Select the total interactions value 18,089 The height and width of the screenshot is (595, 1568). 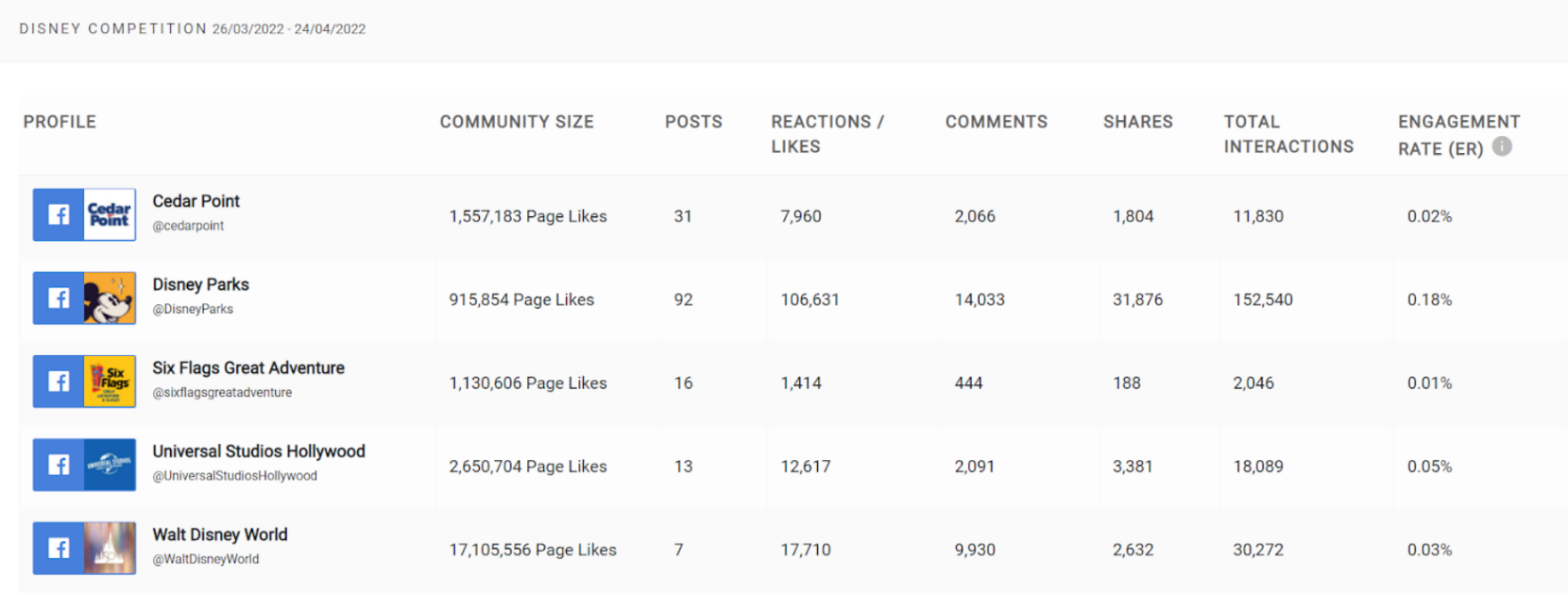coord(1258,466)
